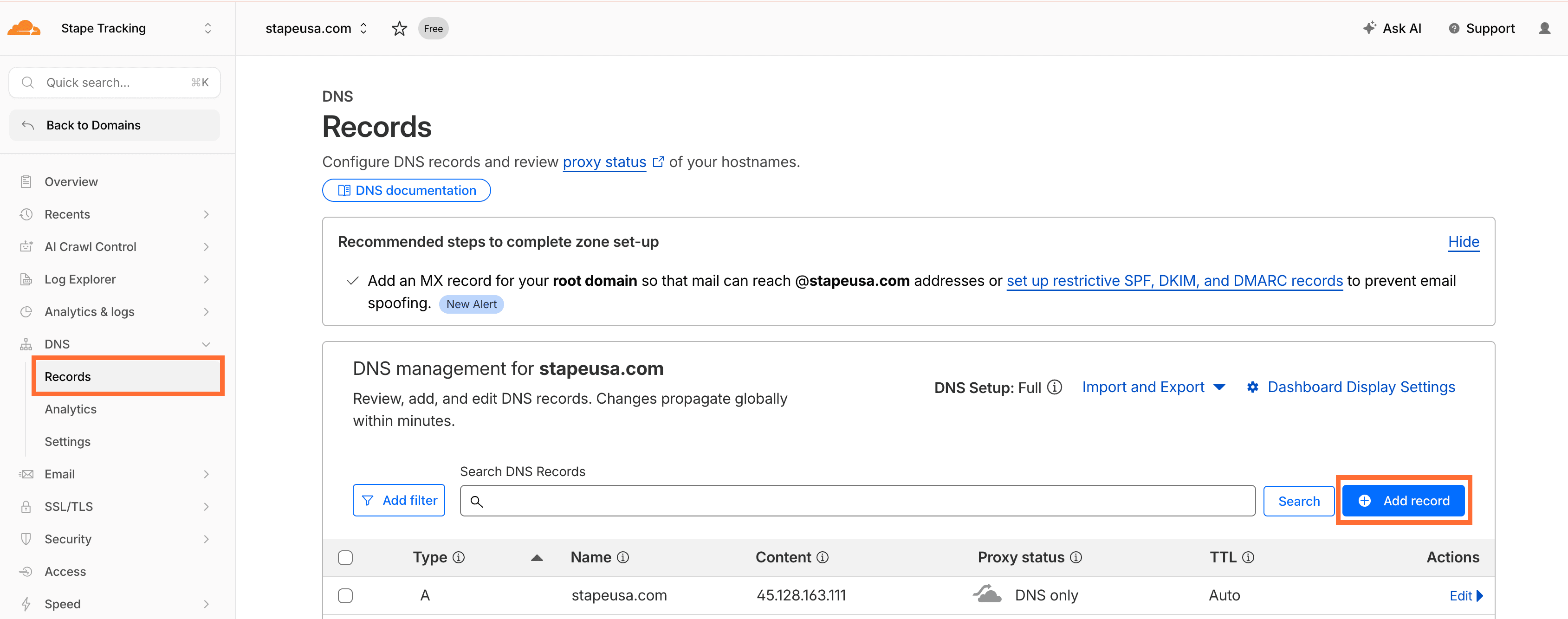Image resolution: width=1568 pixels, height=619 pixels.
Task: Open Support from the top bar
Action: (1482, 28)
